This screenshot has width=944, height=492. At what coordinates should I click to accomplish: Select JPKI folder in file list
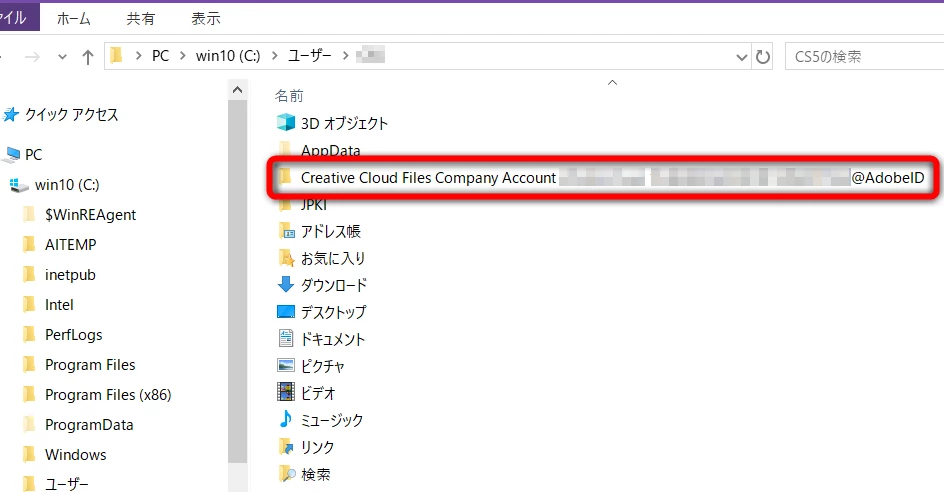tap(314, 205)
